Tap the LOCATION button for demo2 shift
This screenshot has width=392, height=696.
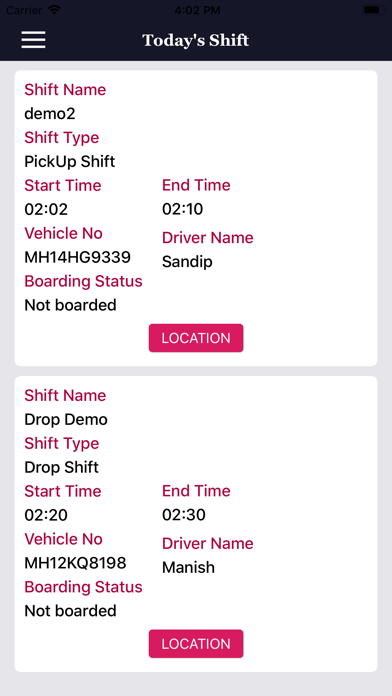(x=196, y=338)
